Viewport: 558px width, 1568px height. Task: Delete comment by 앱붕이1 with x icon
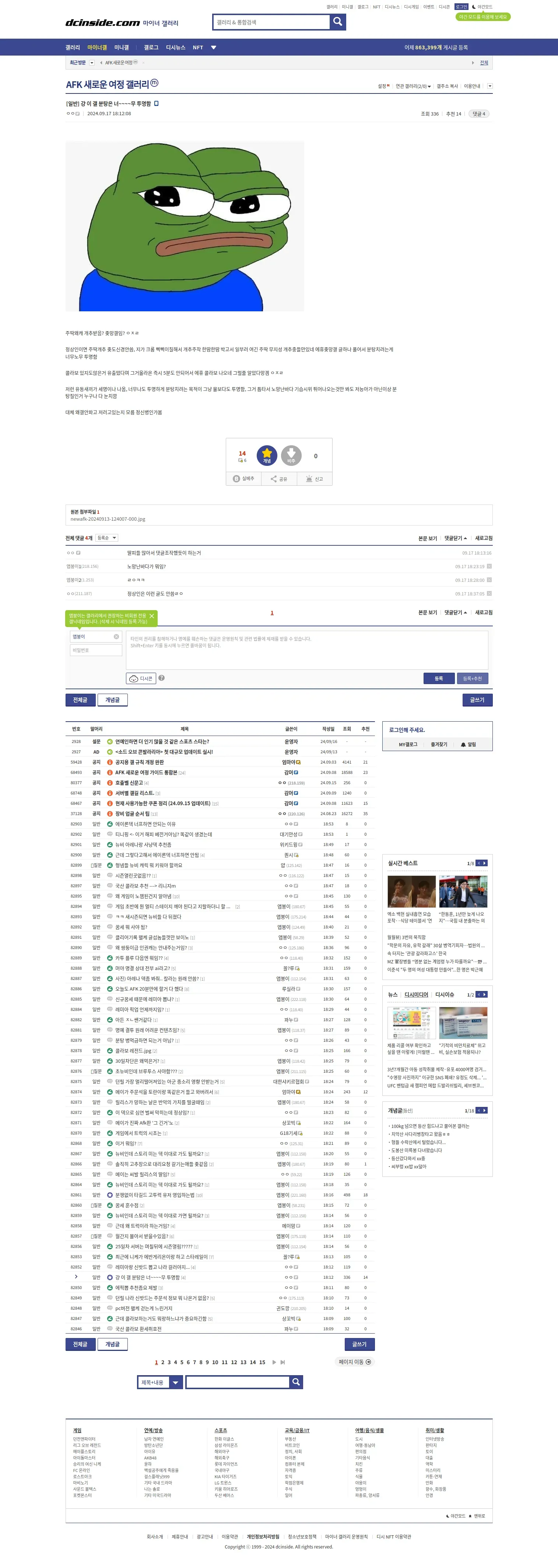[489, 566]
